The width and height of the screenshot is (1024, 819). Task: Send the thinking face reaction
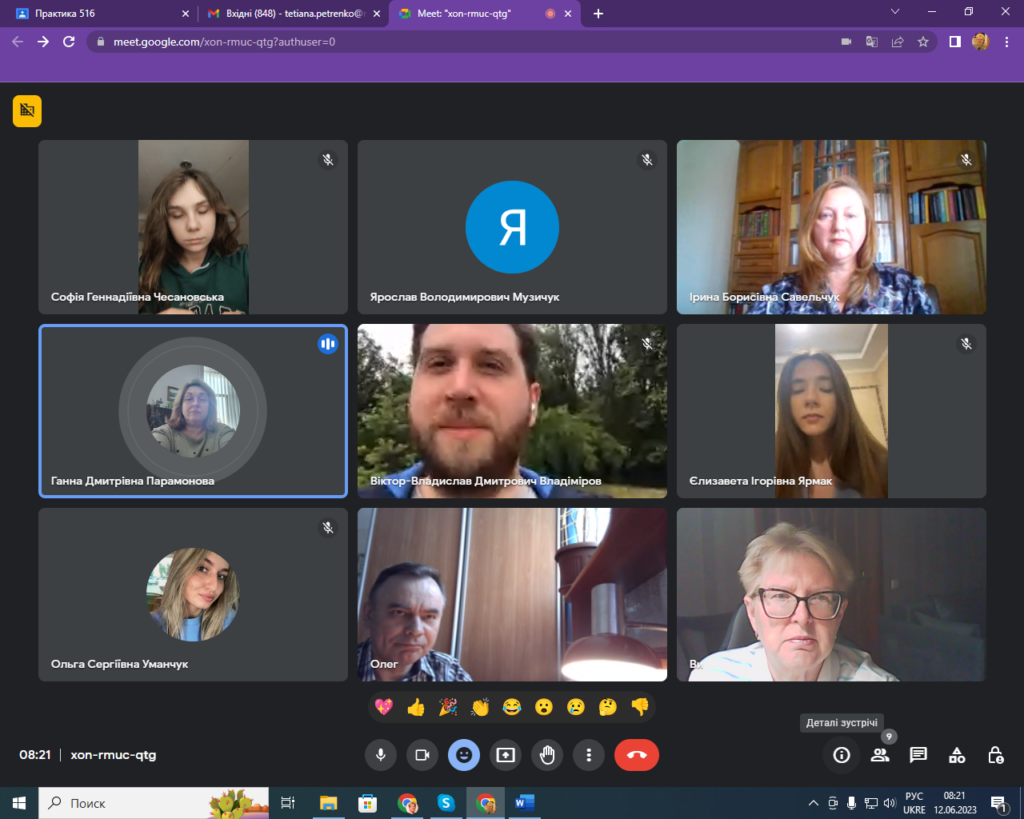607,707
